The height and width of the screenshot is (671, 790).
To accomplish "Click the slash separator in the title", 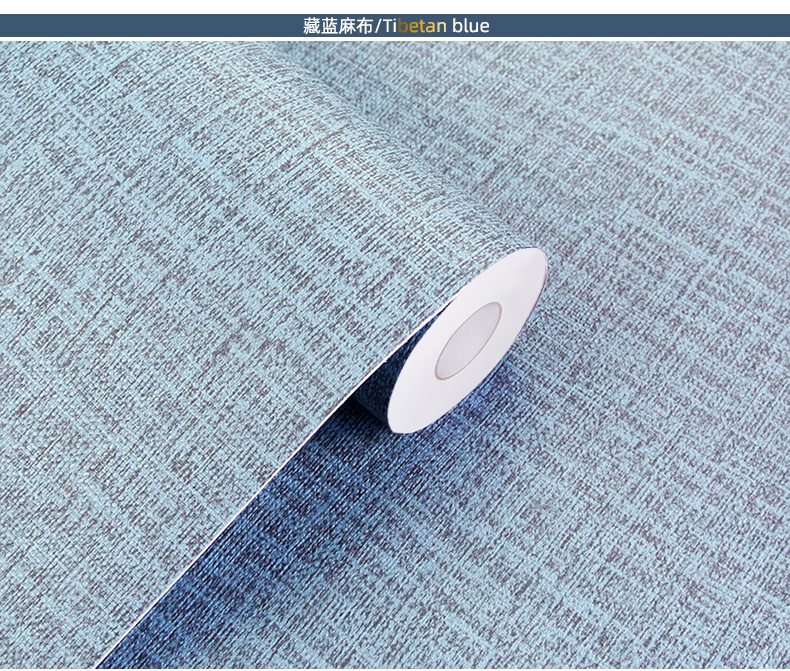I will click(x=377, y=26).
